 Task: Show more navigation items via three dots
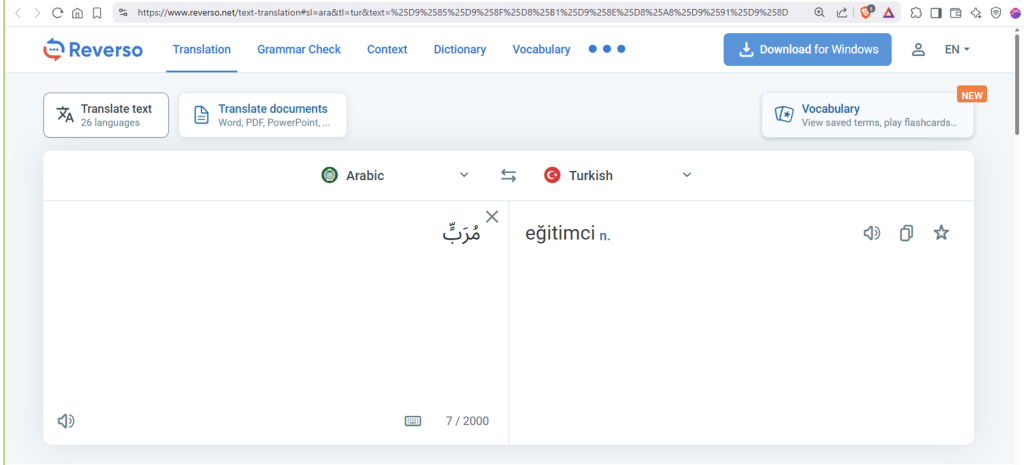click(x=606, y=49)
